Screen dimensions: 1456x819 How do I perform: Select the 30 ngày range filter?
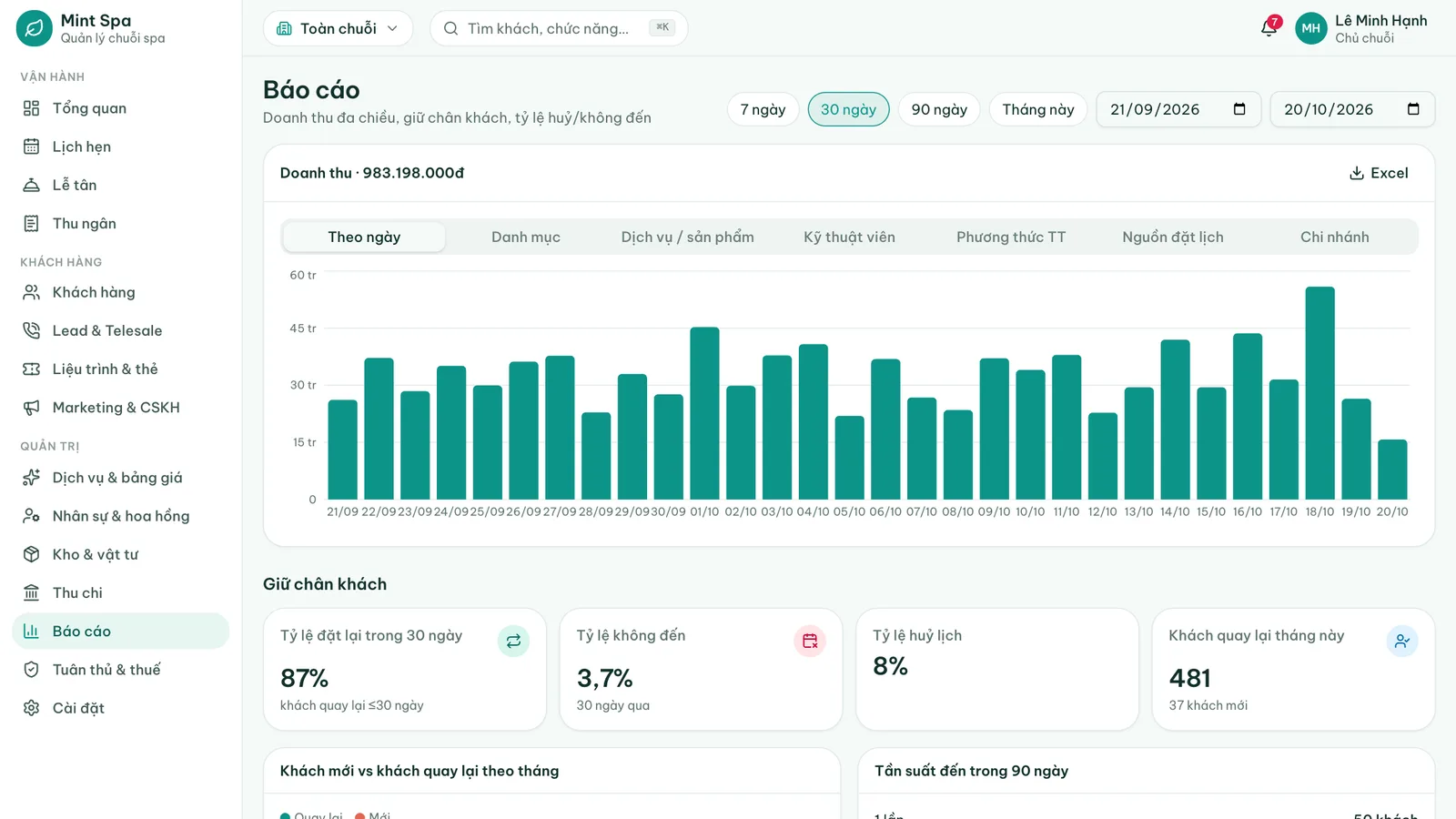coord(848,109)
